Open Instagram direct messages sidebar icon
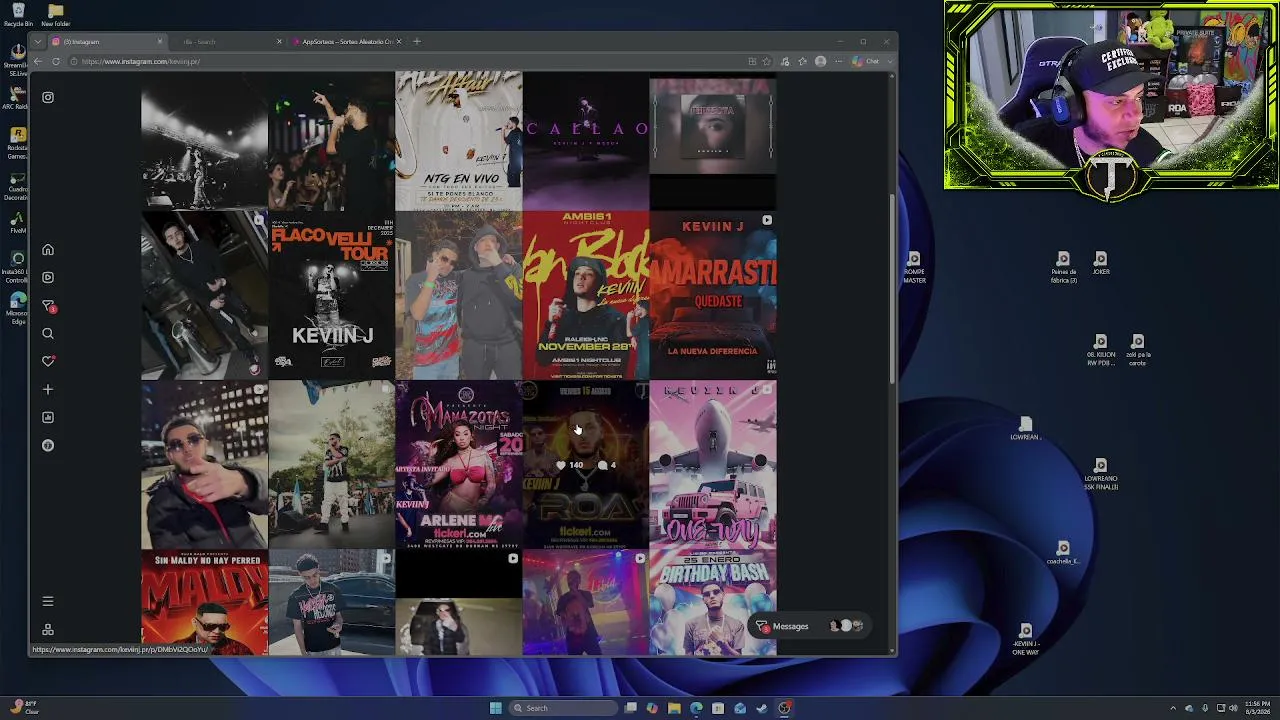 click(x=47, y=305)
